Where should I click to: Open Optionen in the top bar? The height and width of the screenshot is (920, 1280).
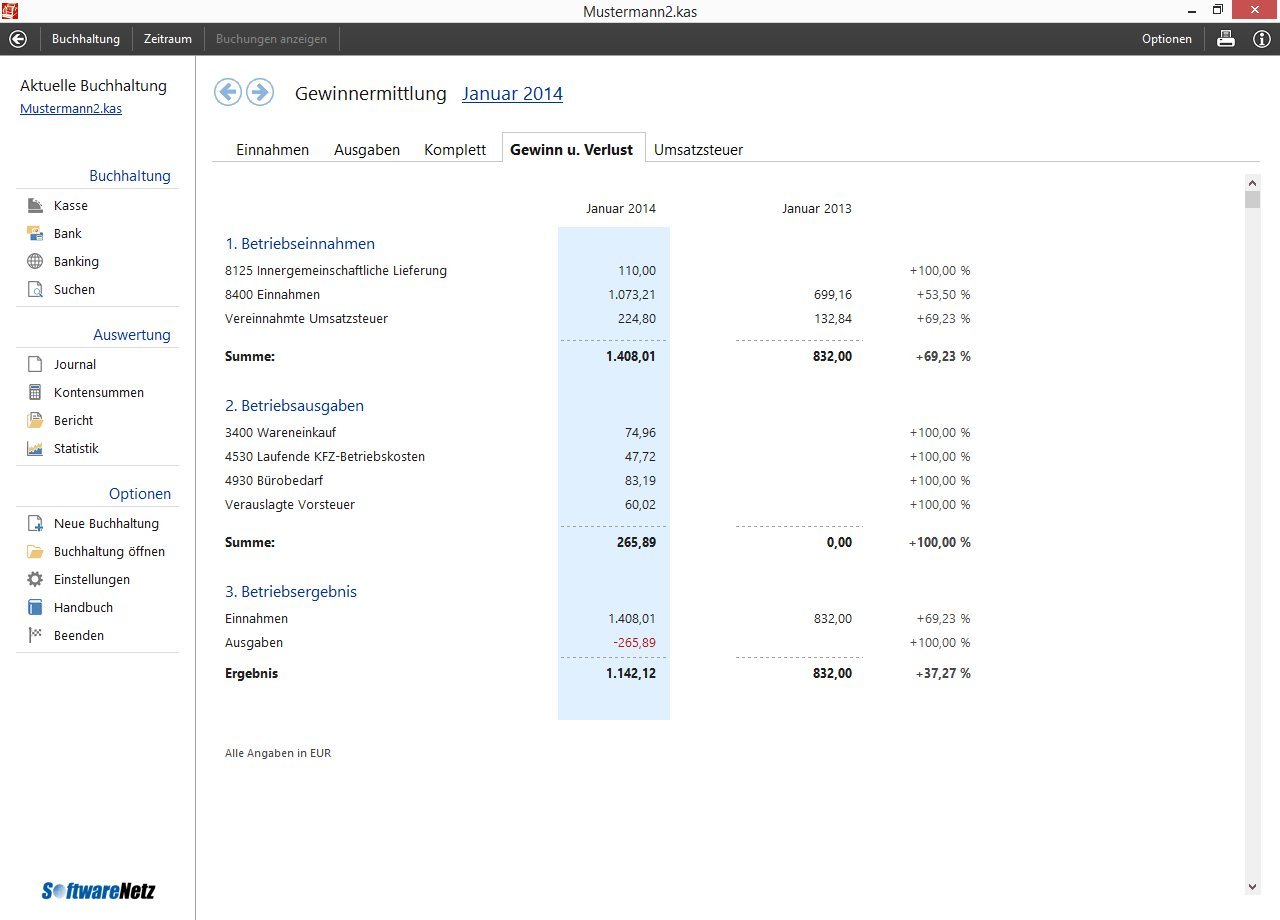(x=1167, y=39)
